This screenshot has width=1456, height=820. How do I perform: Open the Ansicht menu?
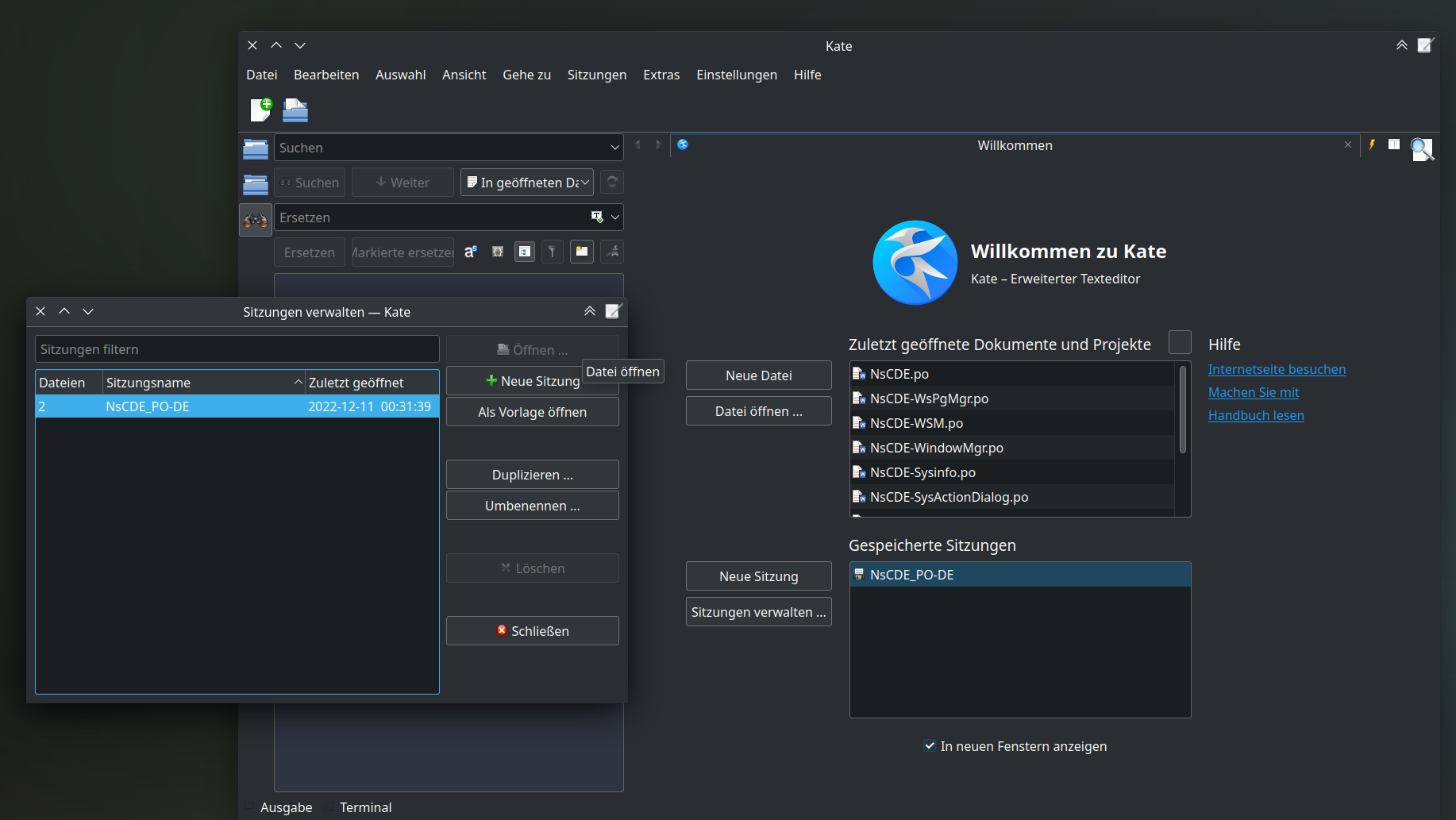[464, 75]
